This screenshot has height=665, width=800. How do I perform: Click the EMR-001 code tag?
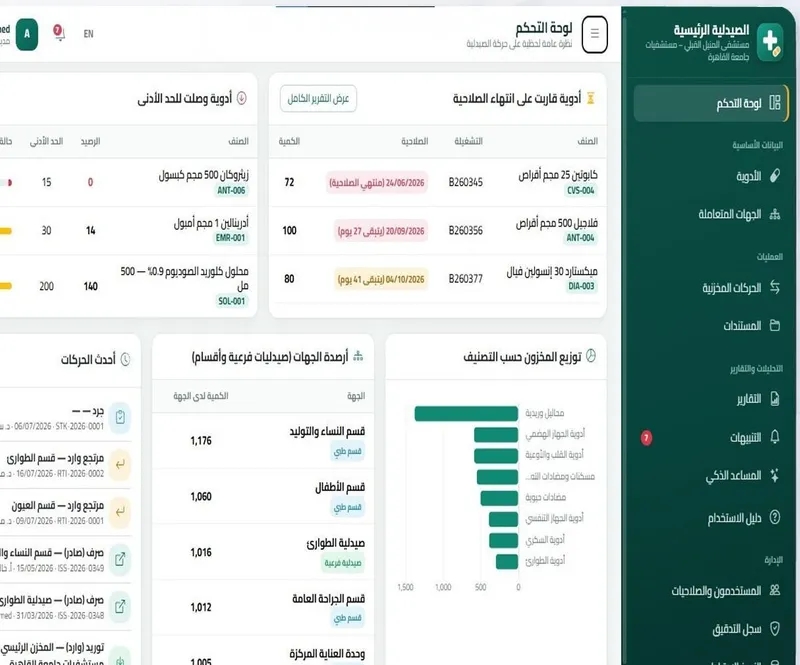click(x=230, y=238)
